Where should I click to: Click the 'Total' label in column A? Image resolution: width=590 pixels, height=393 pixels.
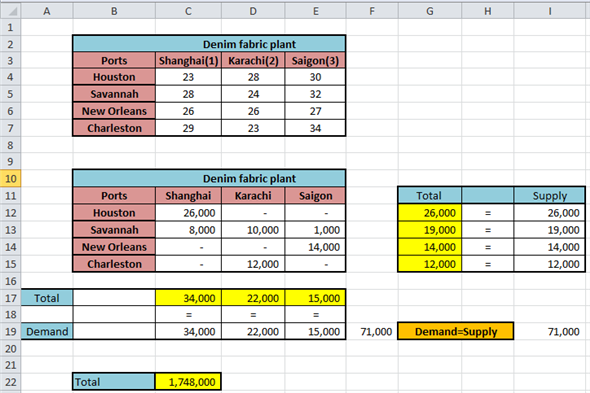[47, 298]
